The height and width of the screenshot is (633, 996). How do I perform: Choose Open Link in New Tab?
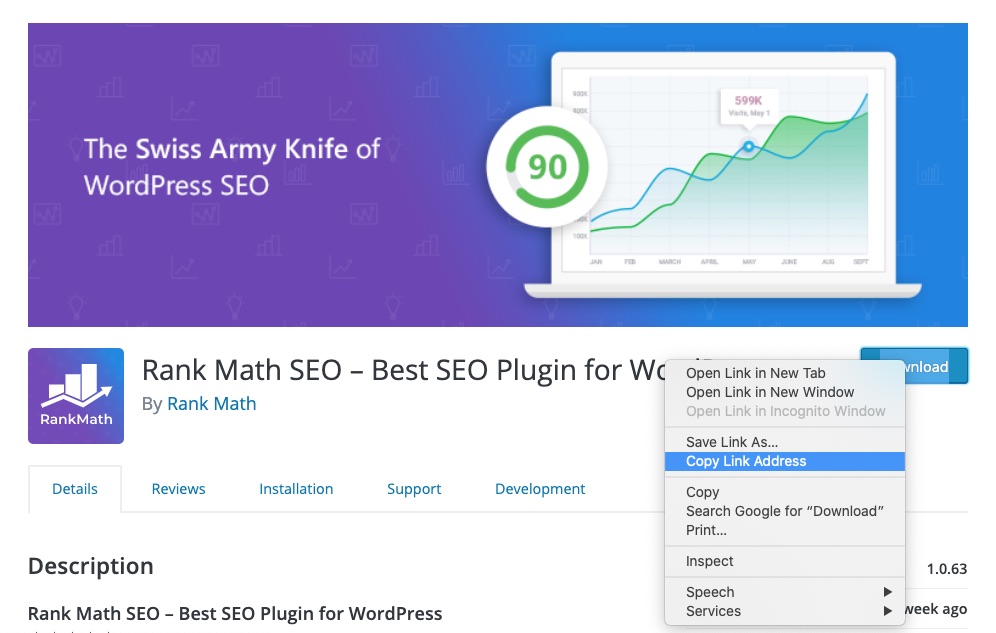pos(755,373)
